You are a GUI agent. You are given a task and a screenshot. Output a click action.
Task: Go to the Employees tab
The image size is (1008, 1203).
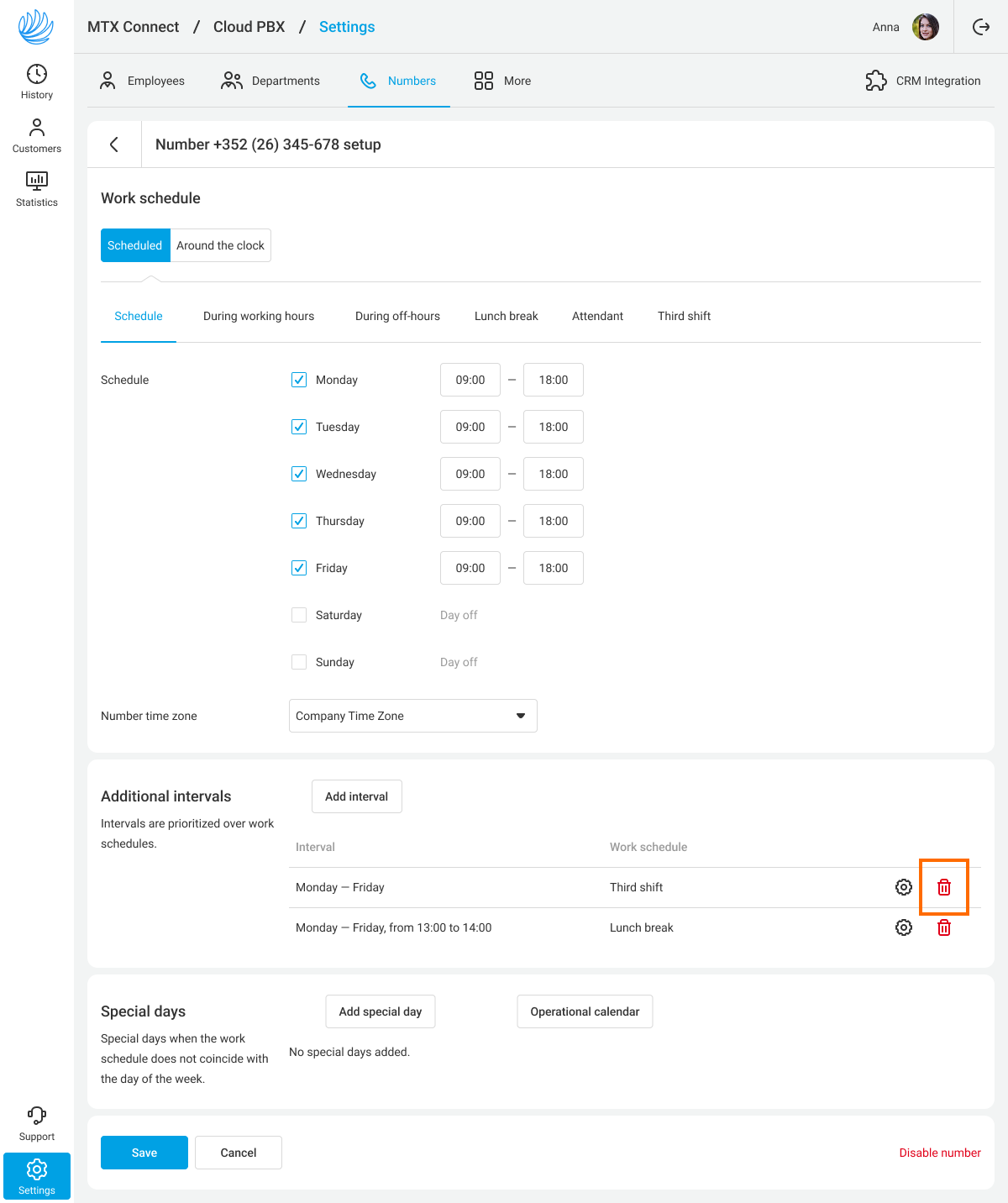point(142,81)
